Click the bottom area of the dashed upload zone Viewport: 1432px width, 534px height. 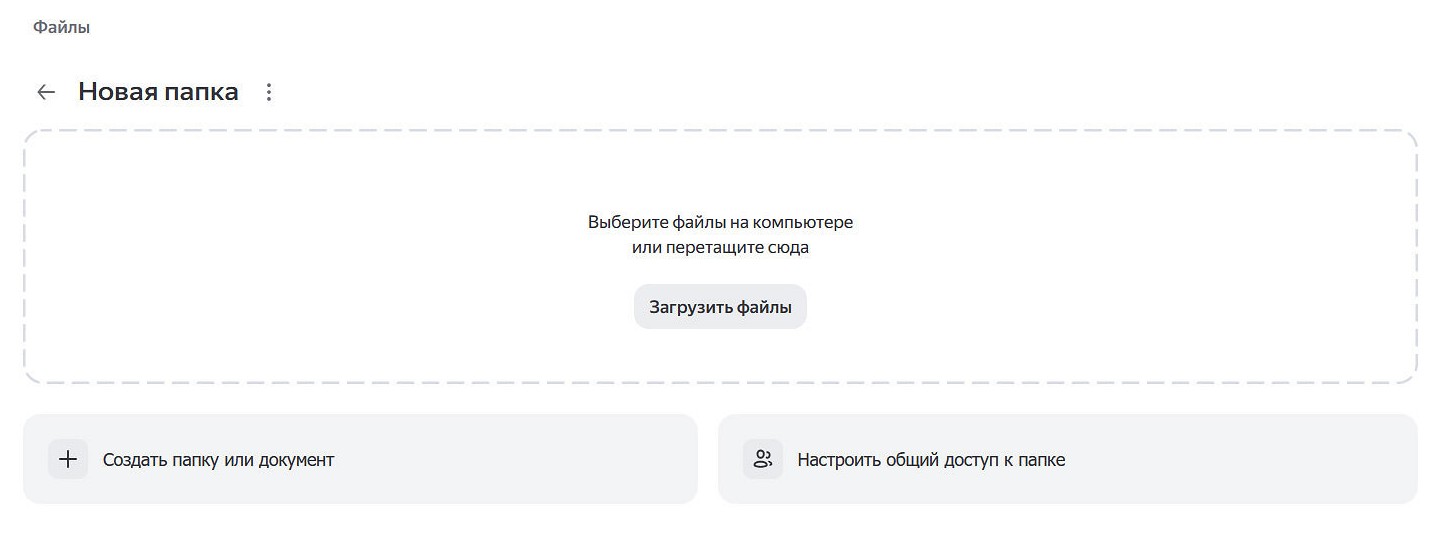tap(720, 360)
